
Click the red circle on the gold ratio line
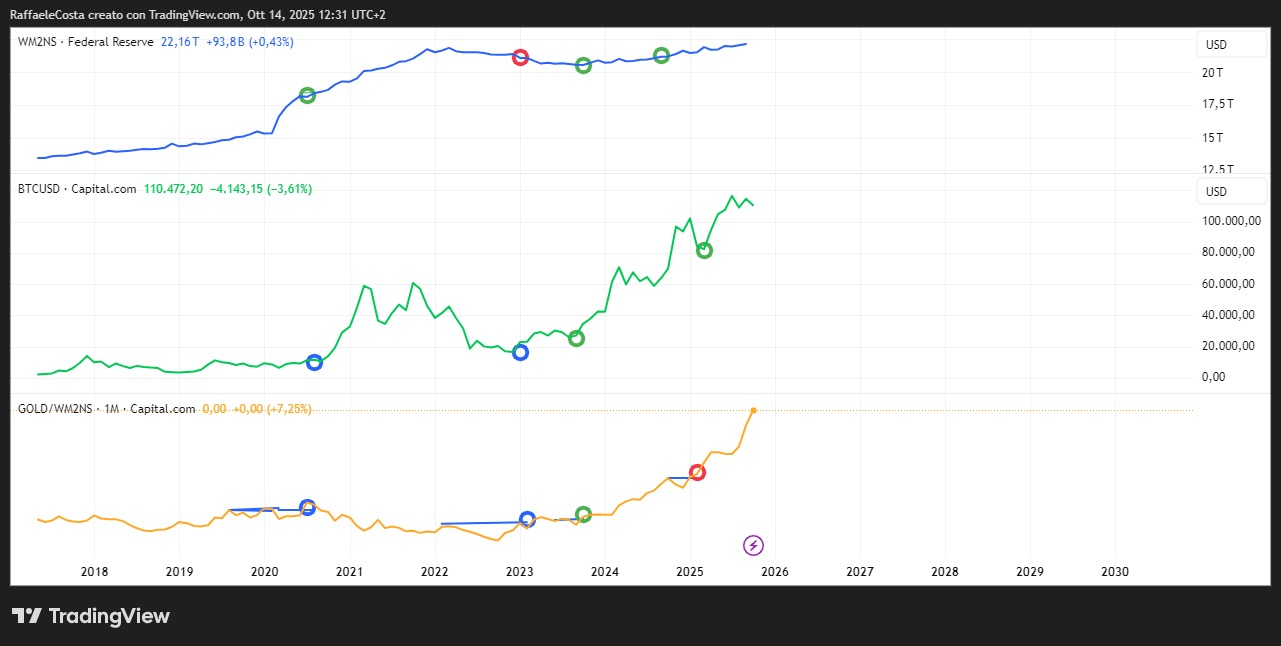point(698,472)
